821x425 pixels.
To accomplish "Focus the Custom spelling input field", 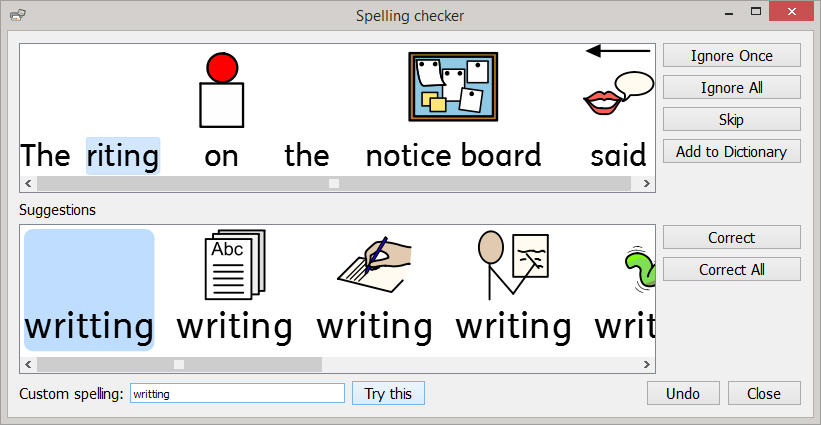I will pyautogui.click(x=237, y=393).
